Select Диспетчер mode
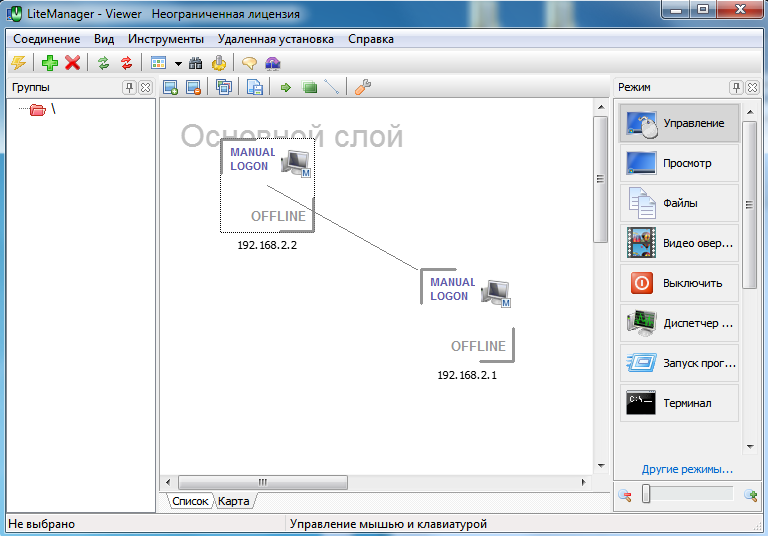Viewport: 768px width, 536px height. tap(679, 323)
